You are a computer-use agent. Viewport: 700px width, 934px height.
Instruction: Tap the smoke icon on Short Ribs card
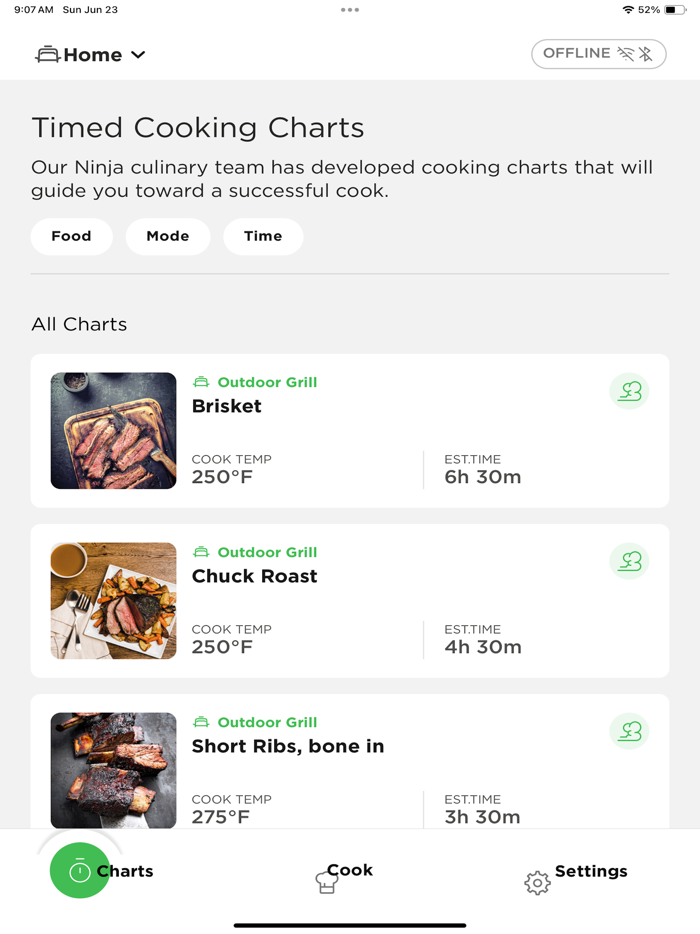click(x=629, y=731)
